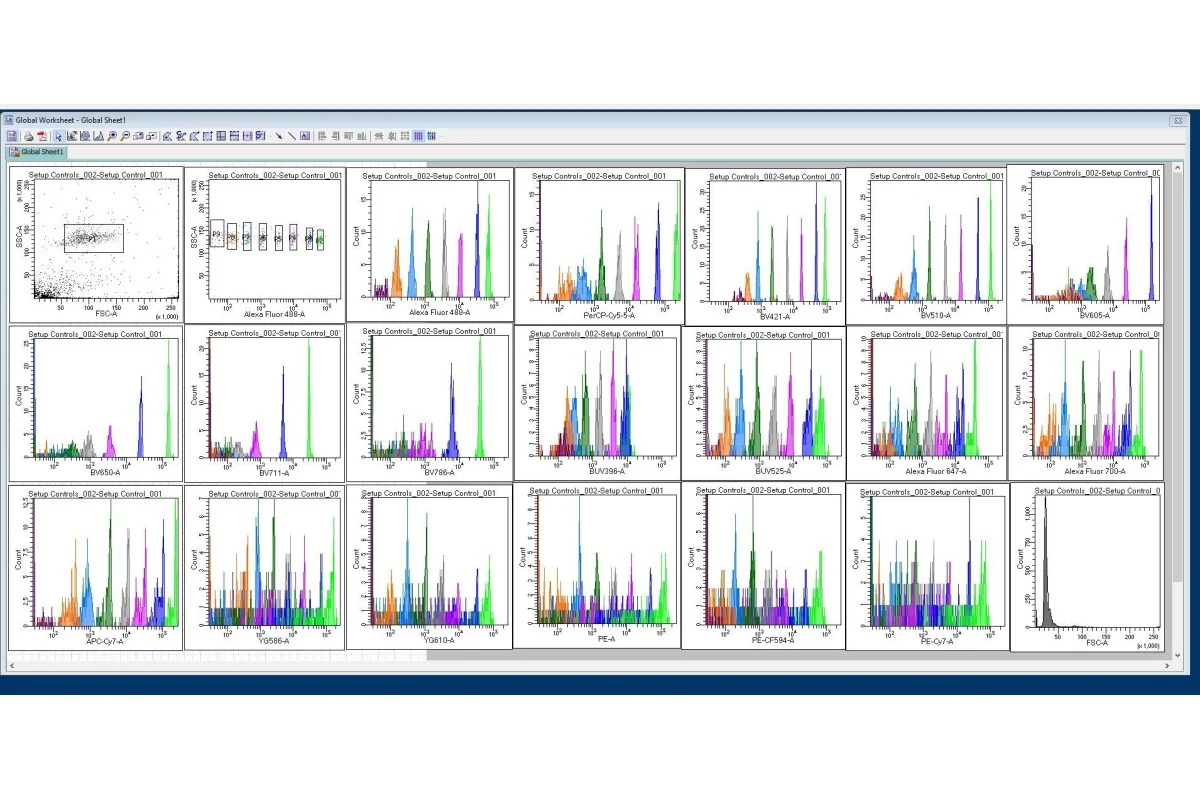The height and width of the screenshot is (800, 1200).
Task: Click the print worksheet icon
Action: click(28, 136)
